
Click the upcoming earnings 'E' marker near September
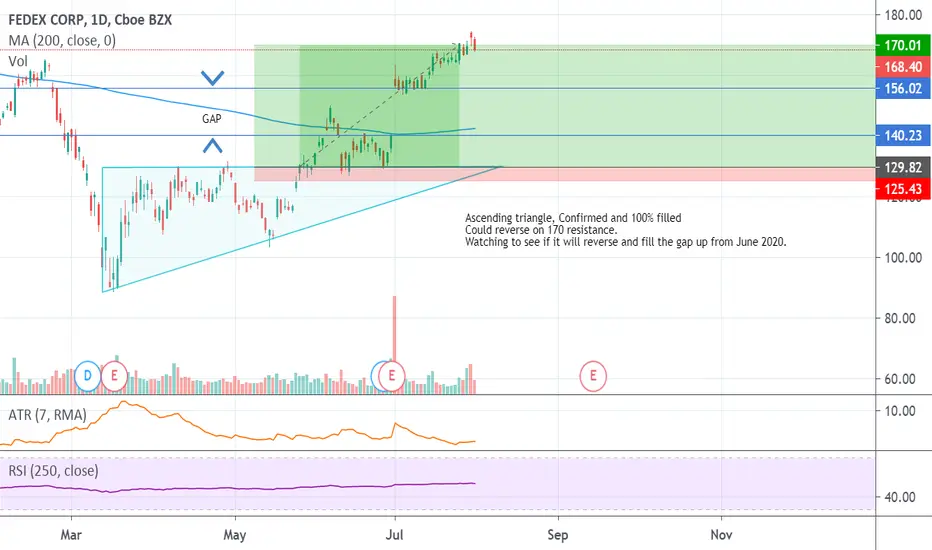593,376
